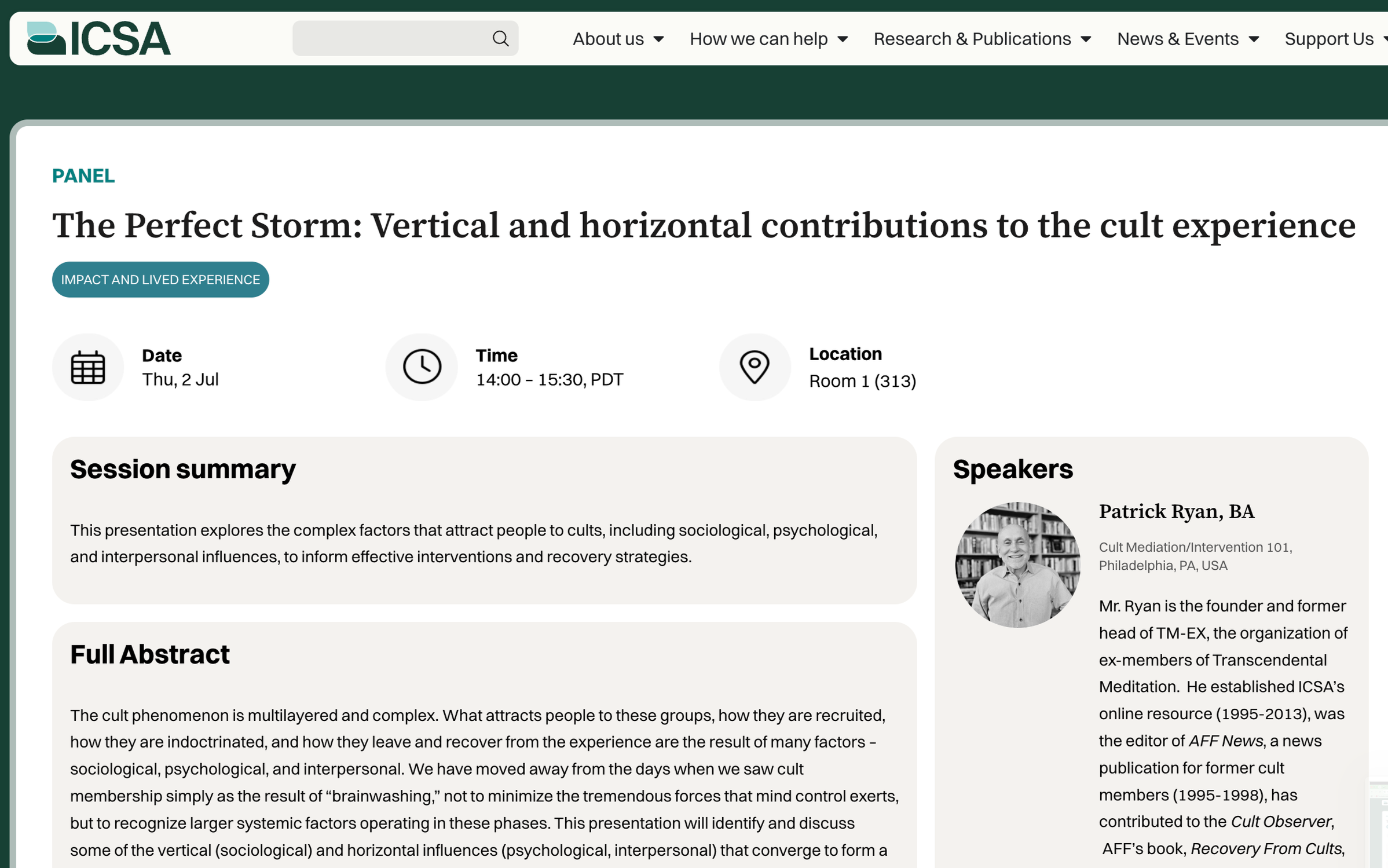Click the search magnifier icon
The width and height of the screenshot is (1388, 868).
[500, 39]
